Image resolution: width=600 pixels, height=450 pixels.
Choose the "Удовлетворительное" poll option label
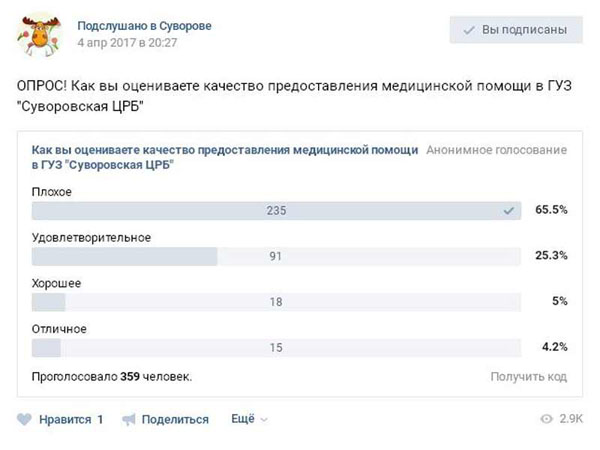point(91,237)
